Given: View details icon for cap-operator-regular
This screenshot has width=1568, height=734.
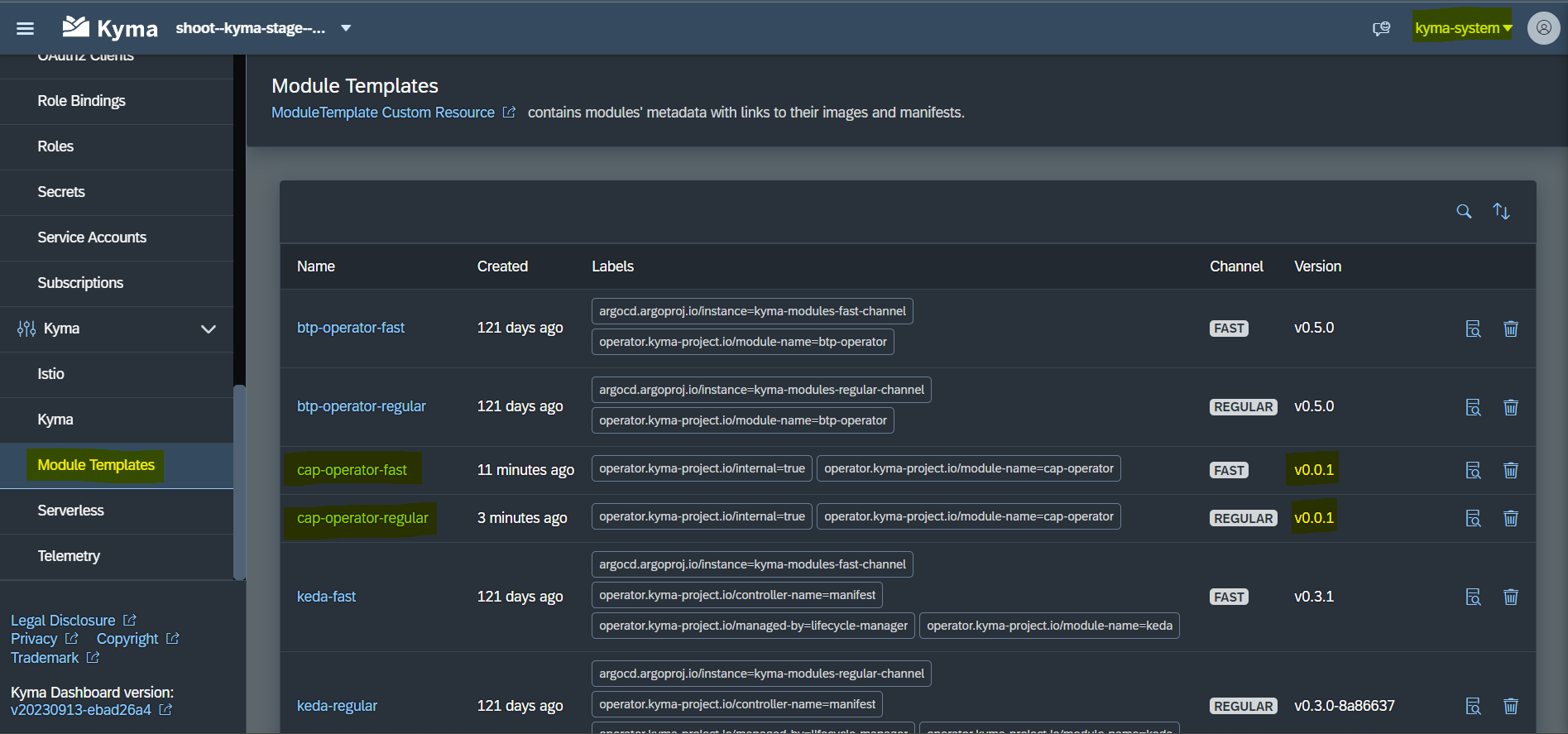Looking at the screenshot, I should click(x=1473, y=518).
